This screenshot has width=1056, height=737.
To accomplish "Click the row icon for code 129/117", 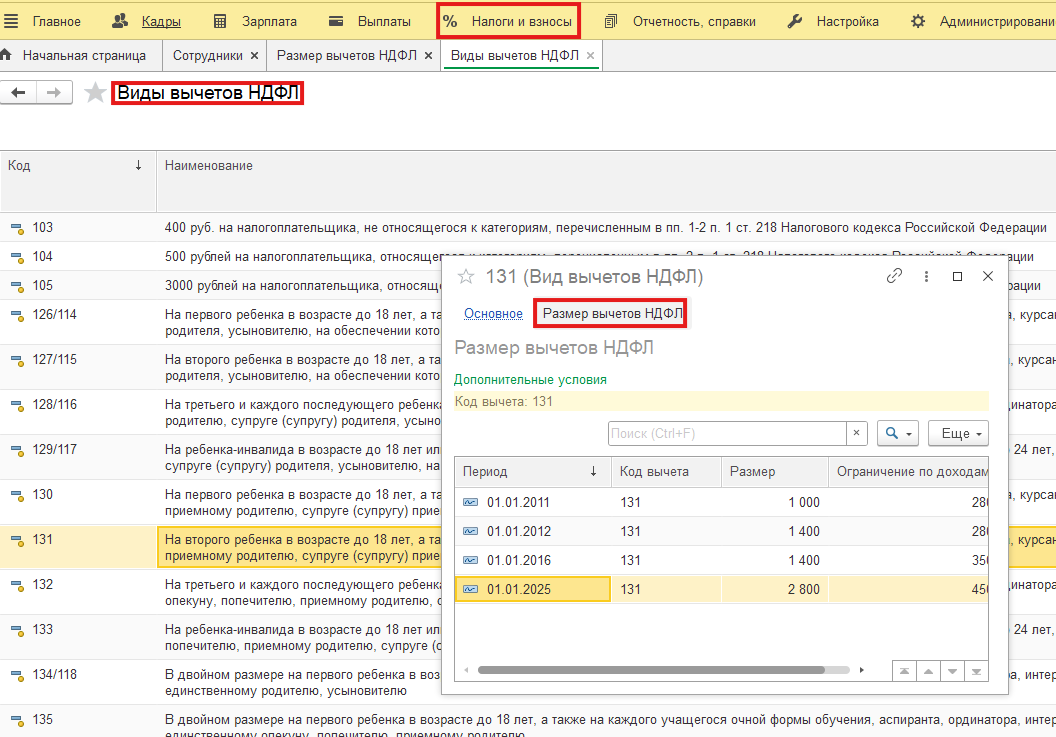I will pos(17,451).
